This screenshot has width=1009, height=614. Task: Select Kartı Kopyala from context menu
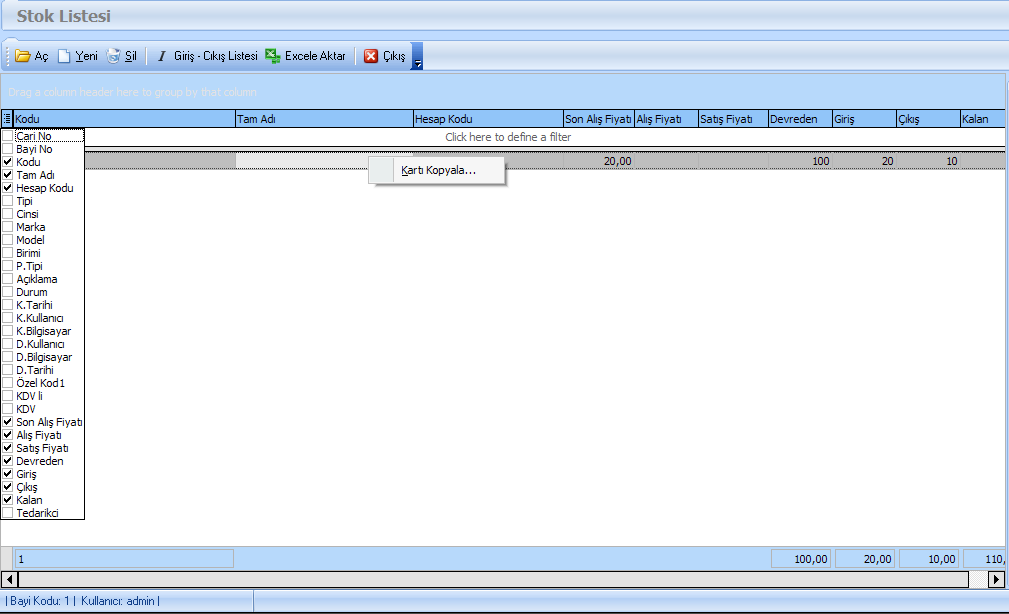(438, 170)
